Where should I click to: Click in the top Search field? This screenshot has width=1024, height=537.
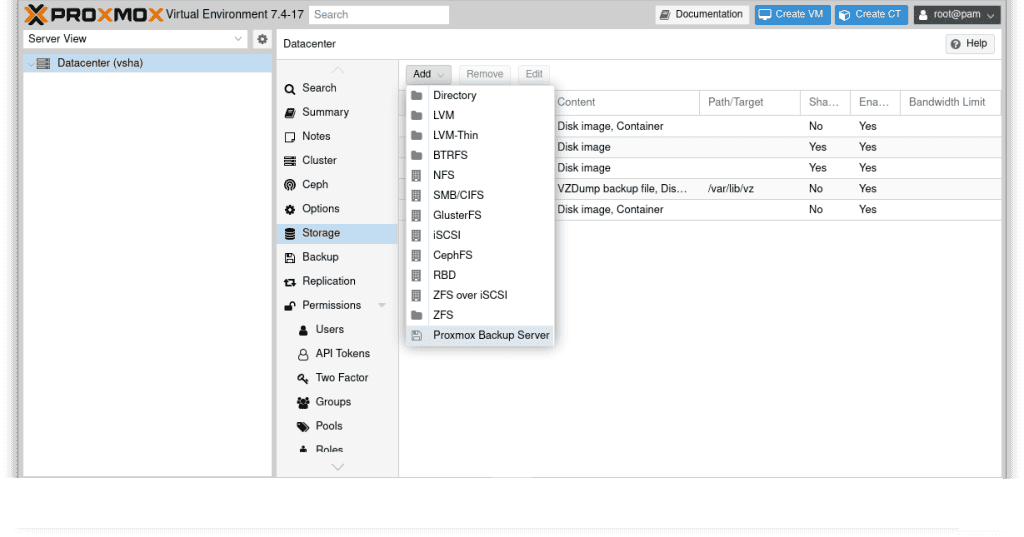pos(378,15)
